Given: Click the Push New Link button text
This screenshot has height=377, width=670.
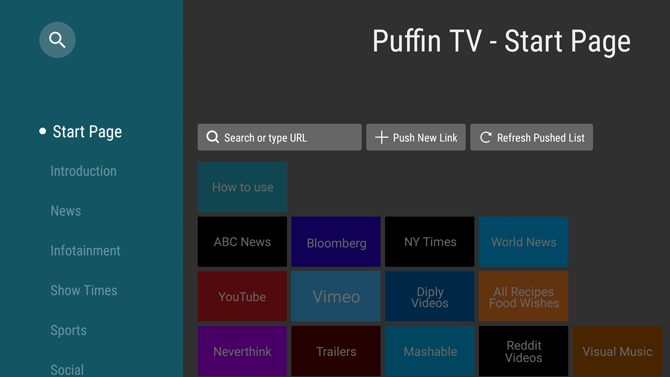Looking at the screenshot, I should [x=425, y=138].
